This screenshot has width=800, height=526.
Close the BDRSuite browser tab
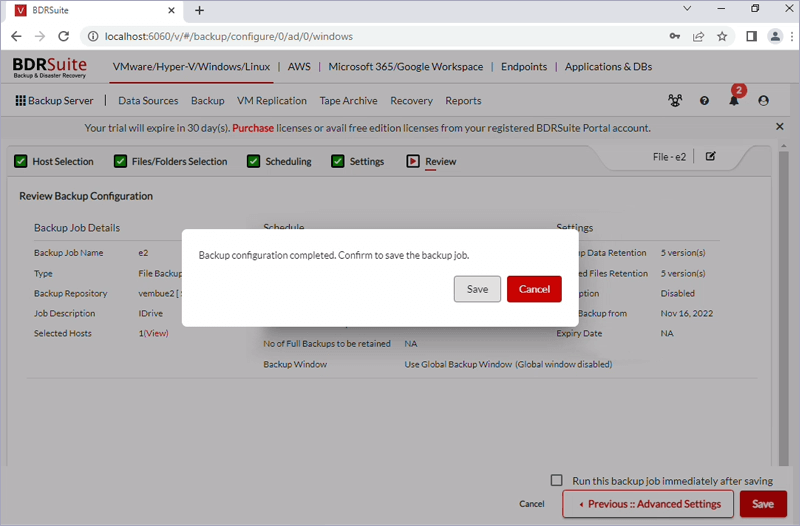[171, 10]
